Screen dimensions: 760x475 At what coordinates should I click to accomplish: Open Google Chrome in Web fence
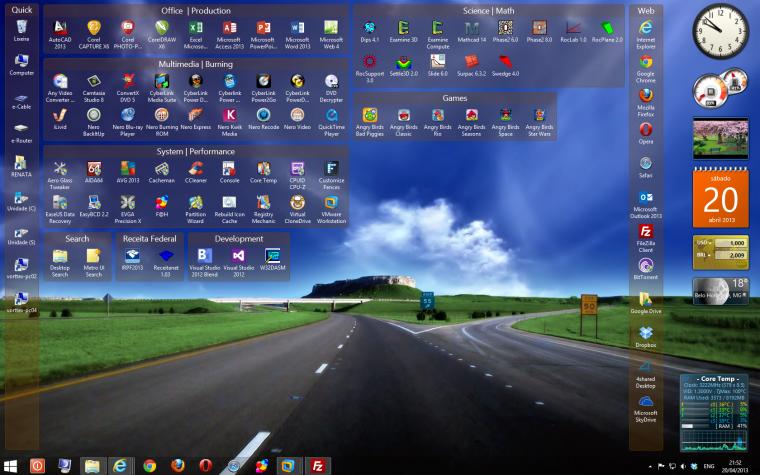(x=646, y=68)
